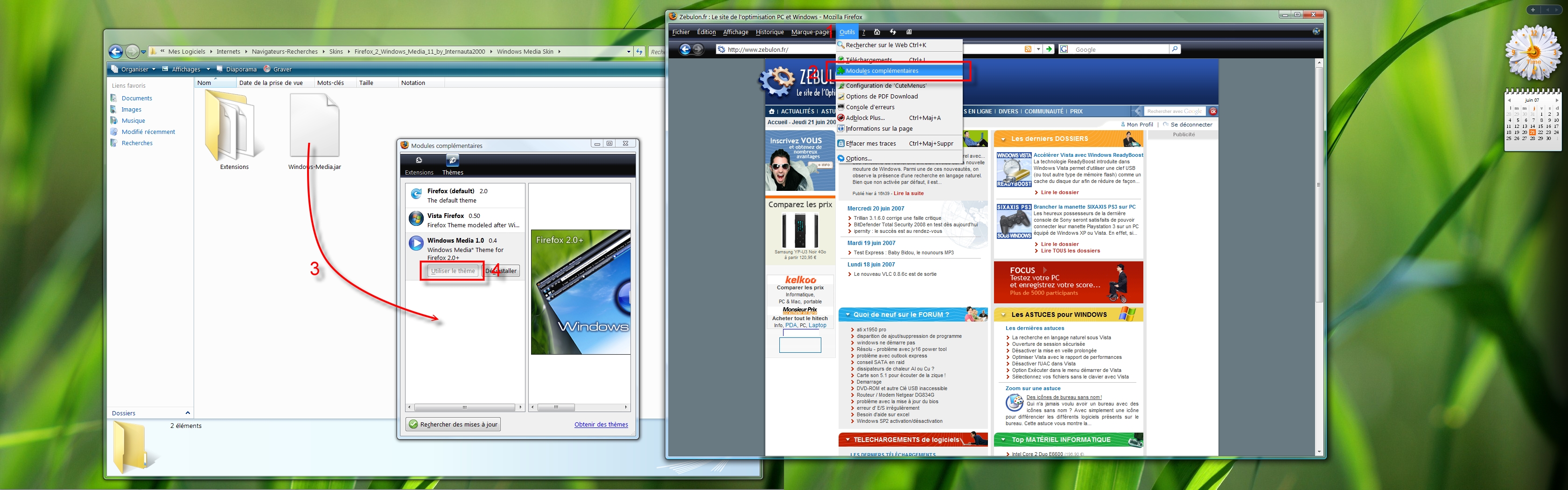Click the Explorer back navigation button

pyautogui.click(x=116, y=52)
